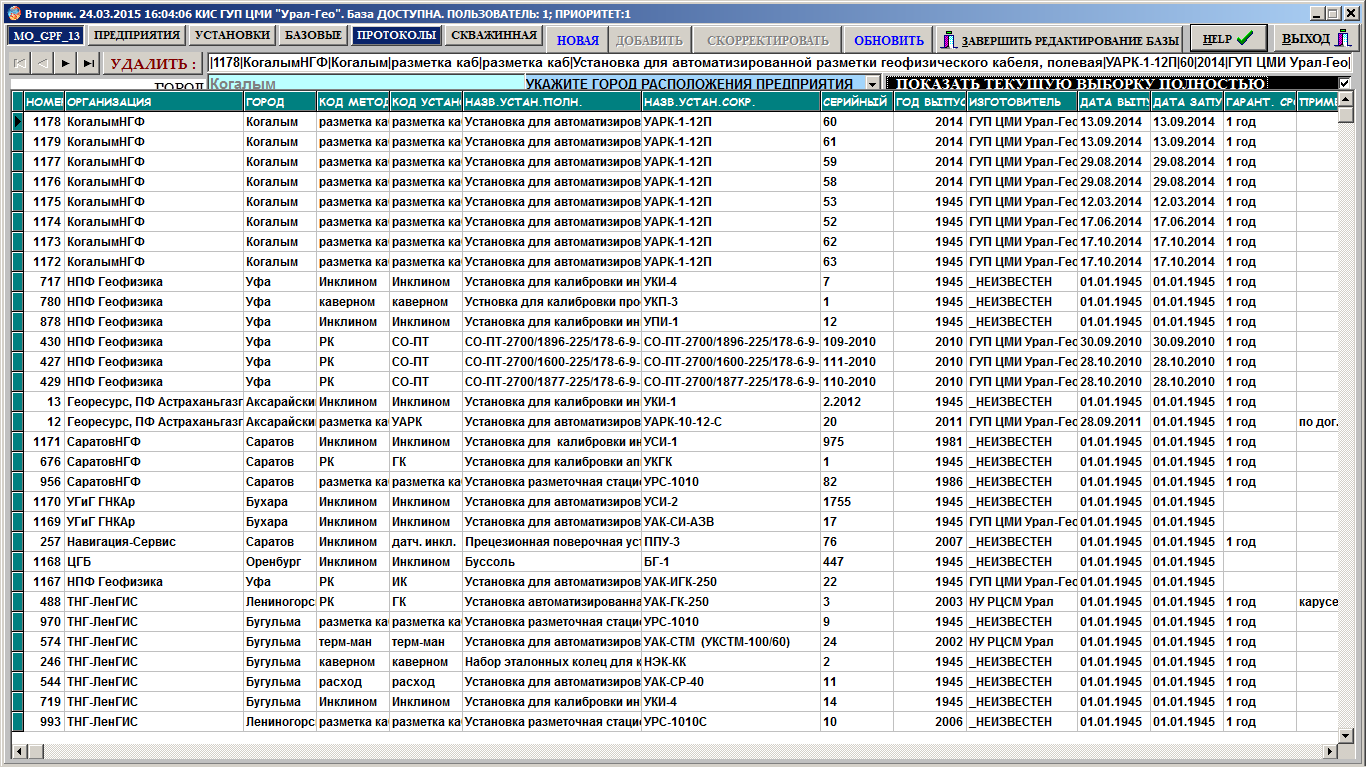Select 'Лениногорс' city cell in row 488
1366x768 pixels.
coord(280,601)
